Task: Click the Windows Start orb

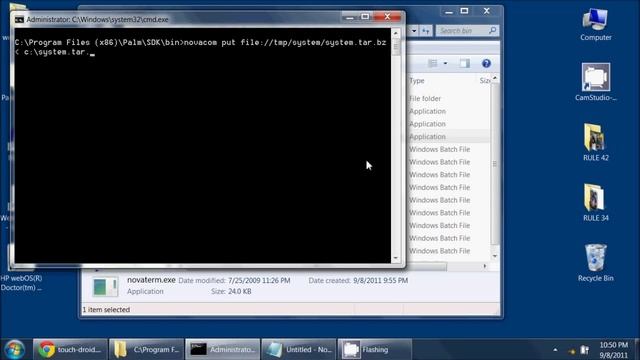Action: pos(15,349)
